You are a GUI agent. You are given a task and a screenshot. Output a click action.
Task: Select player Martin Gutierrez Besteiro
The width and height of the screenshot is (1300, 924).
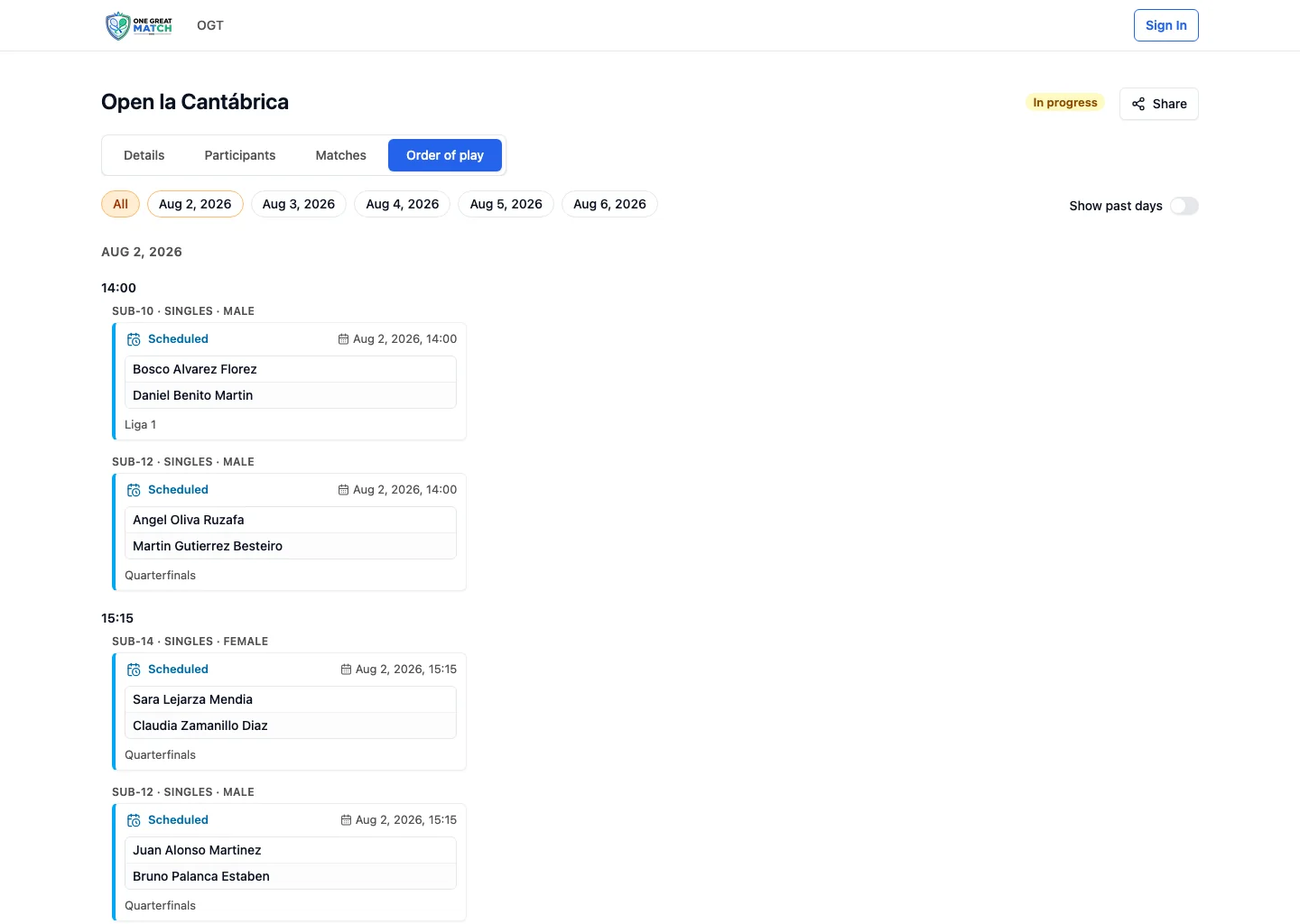click(x=291, y=546)
